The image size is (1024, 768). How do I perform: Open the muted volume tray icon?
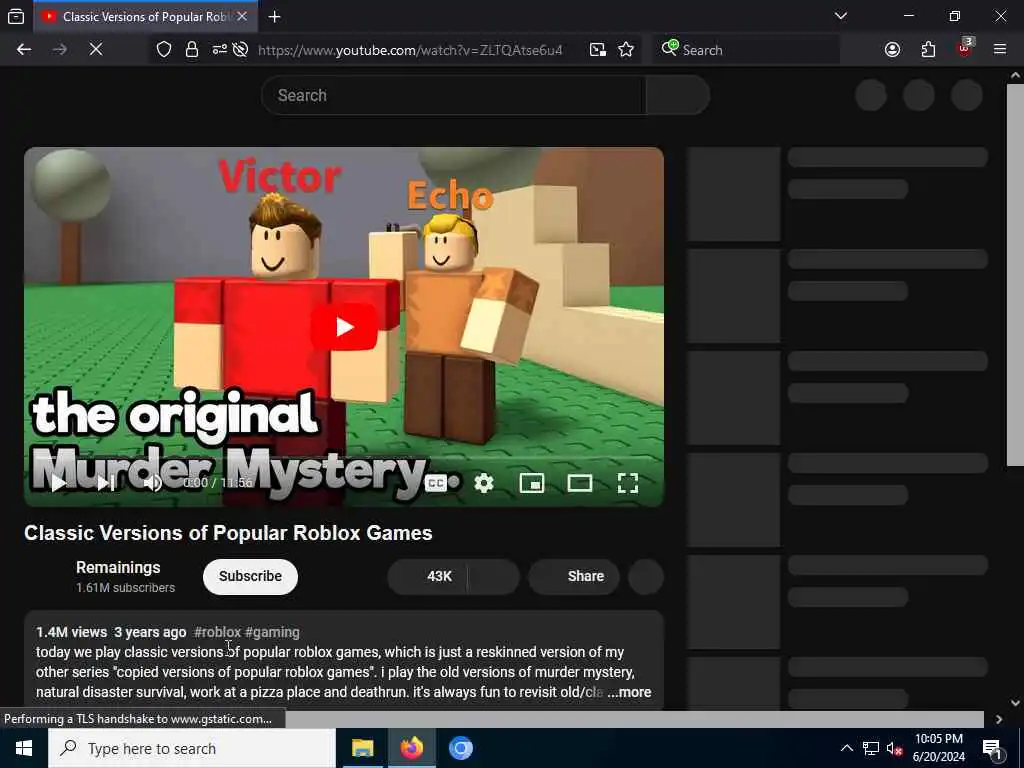pyautogui.click(x=894, y=748)
